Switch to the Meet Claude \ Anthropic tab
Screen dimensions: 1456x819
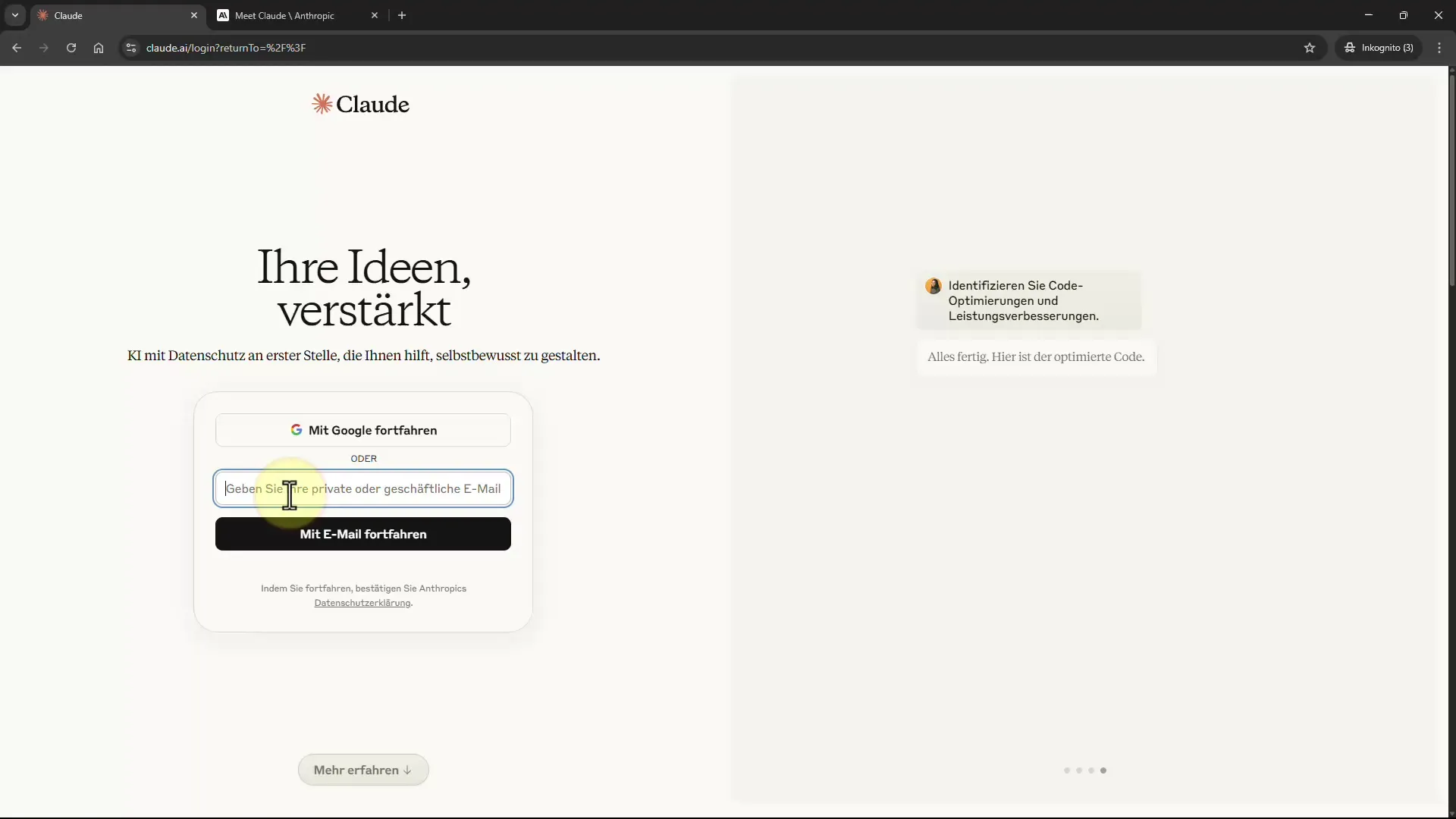click(x=297, y=15)
